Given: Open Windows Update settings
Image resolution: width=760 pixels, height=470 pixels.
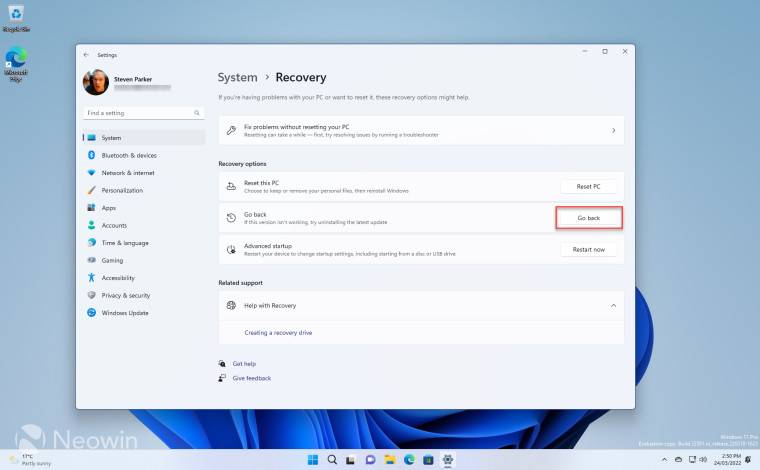Looking at the screenshot, I should (124, 313).
